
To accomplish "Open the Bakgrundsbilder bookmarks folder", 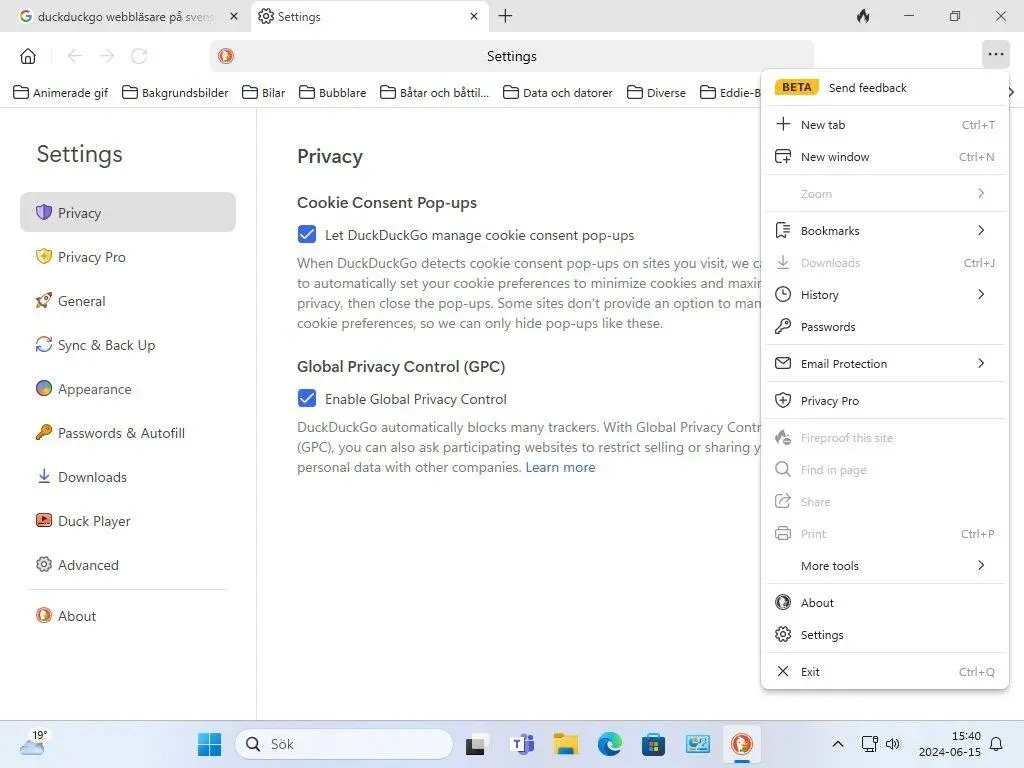I will coord(176,93).
